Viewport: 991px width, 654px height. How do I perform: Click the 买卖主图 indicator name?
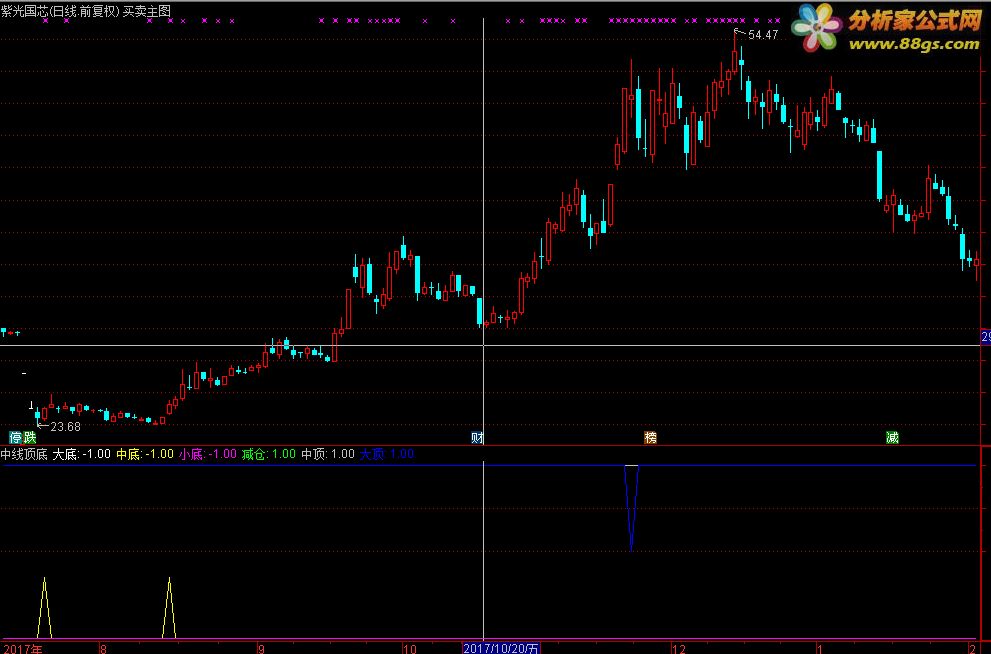point(147,11)
